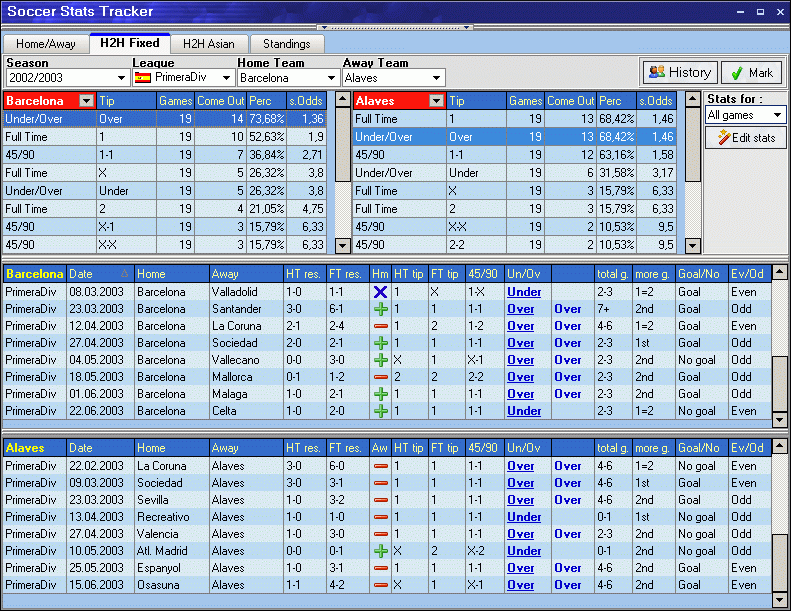Click the FT res. header in Alaves matches
The image size is (791, 611).
348,448
